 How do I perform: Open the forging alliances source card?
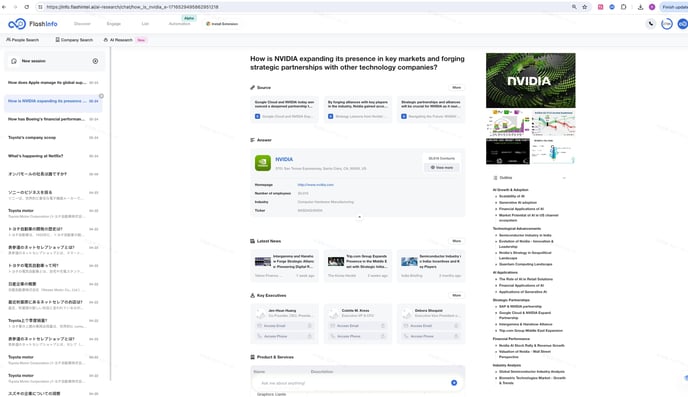[358, 109]
